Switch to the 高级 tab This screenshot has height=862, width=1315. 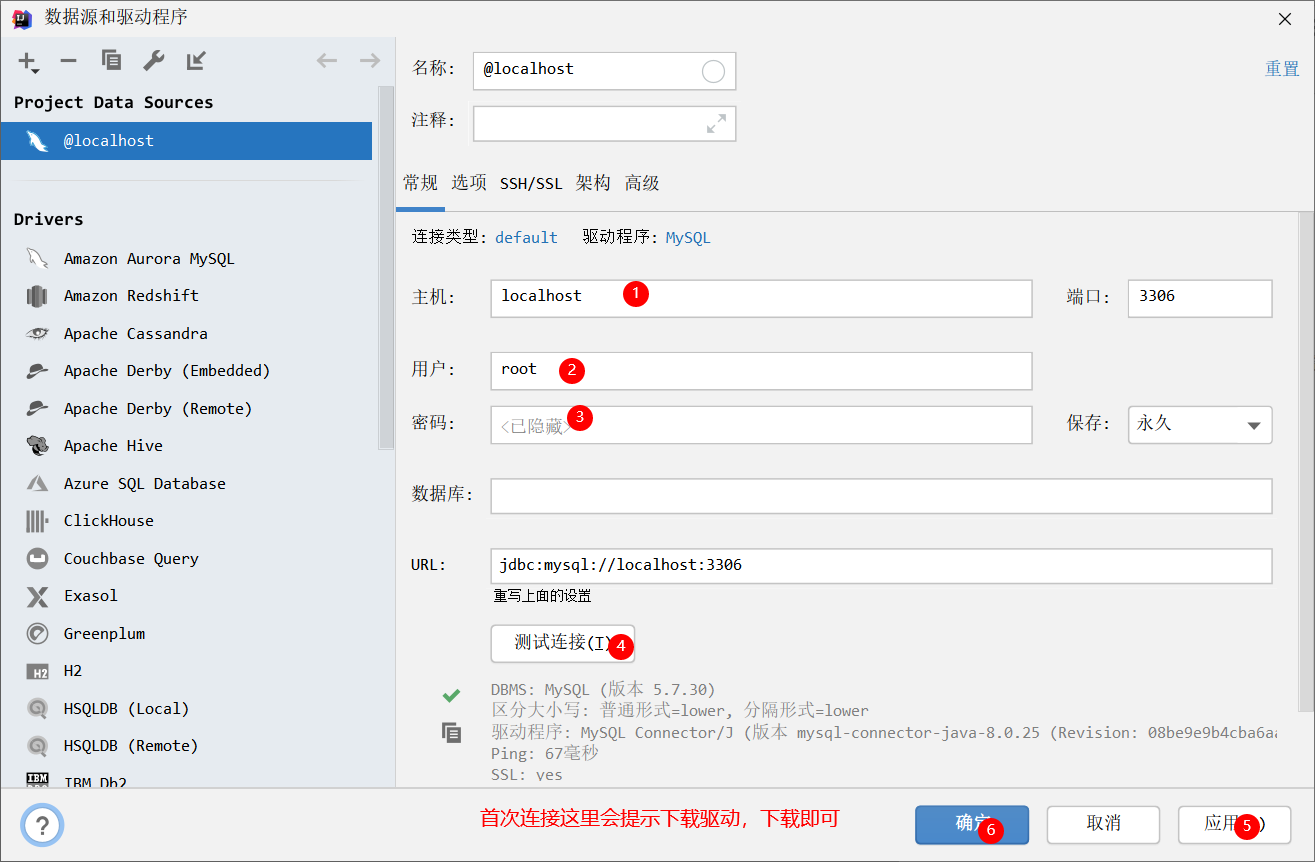point(642,183)
